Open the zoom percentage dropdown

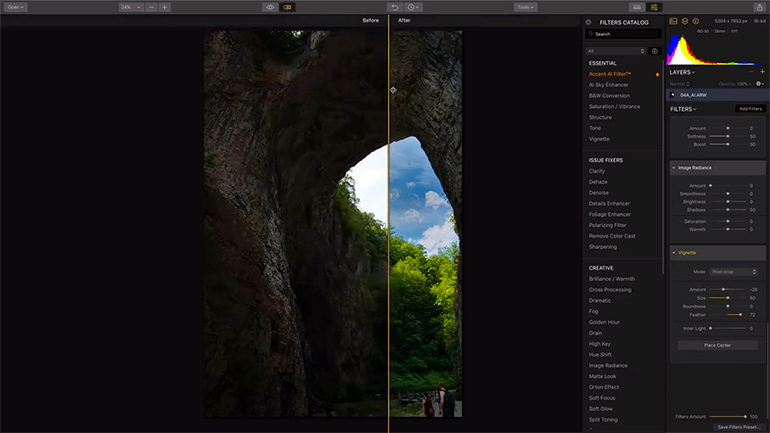click(x=129, y=7)
